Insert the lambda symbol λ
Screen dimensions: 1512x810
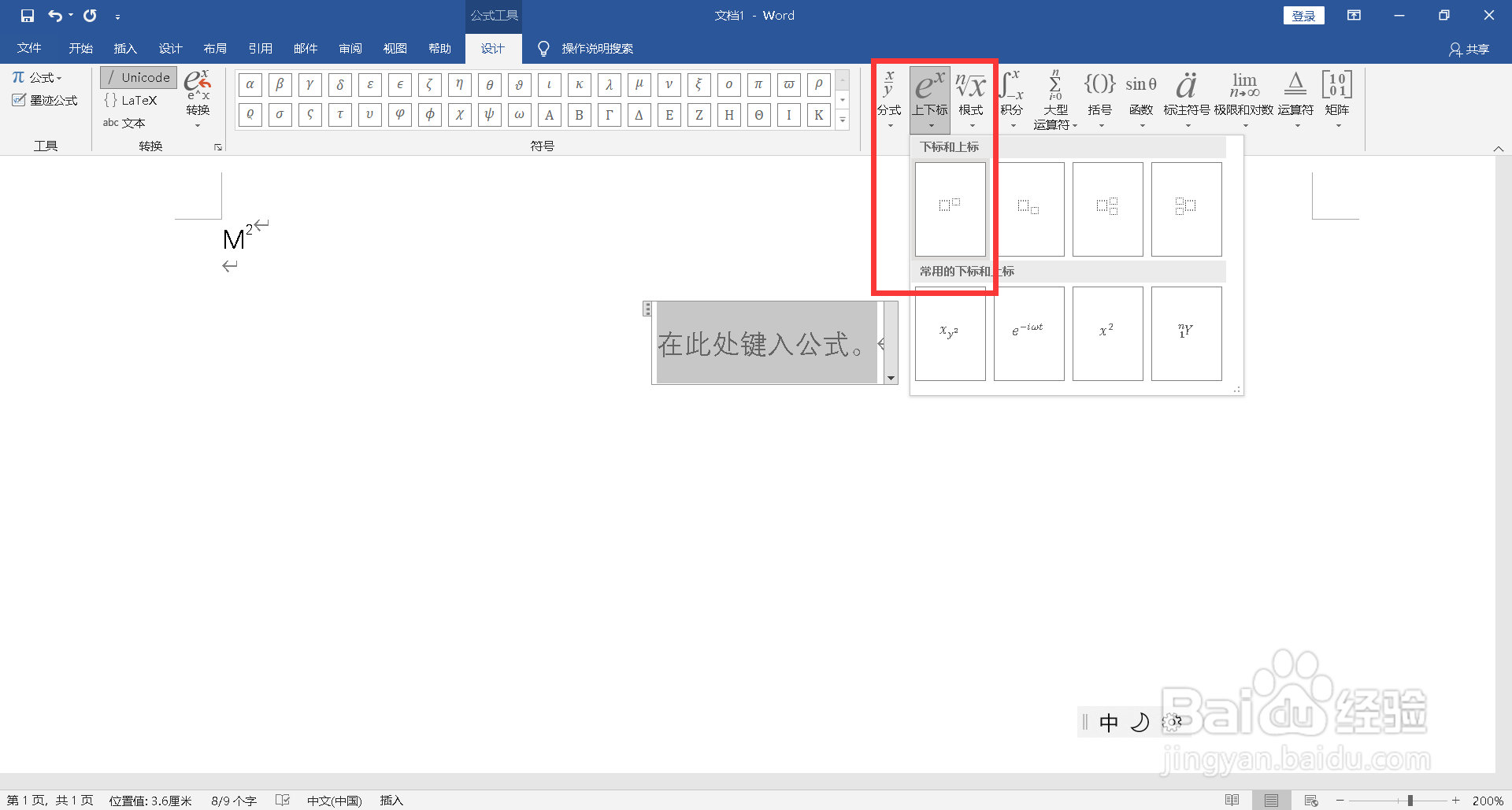click(609, 84)
